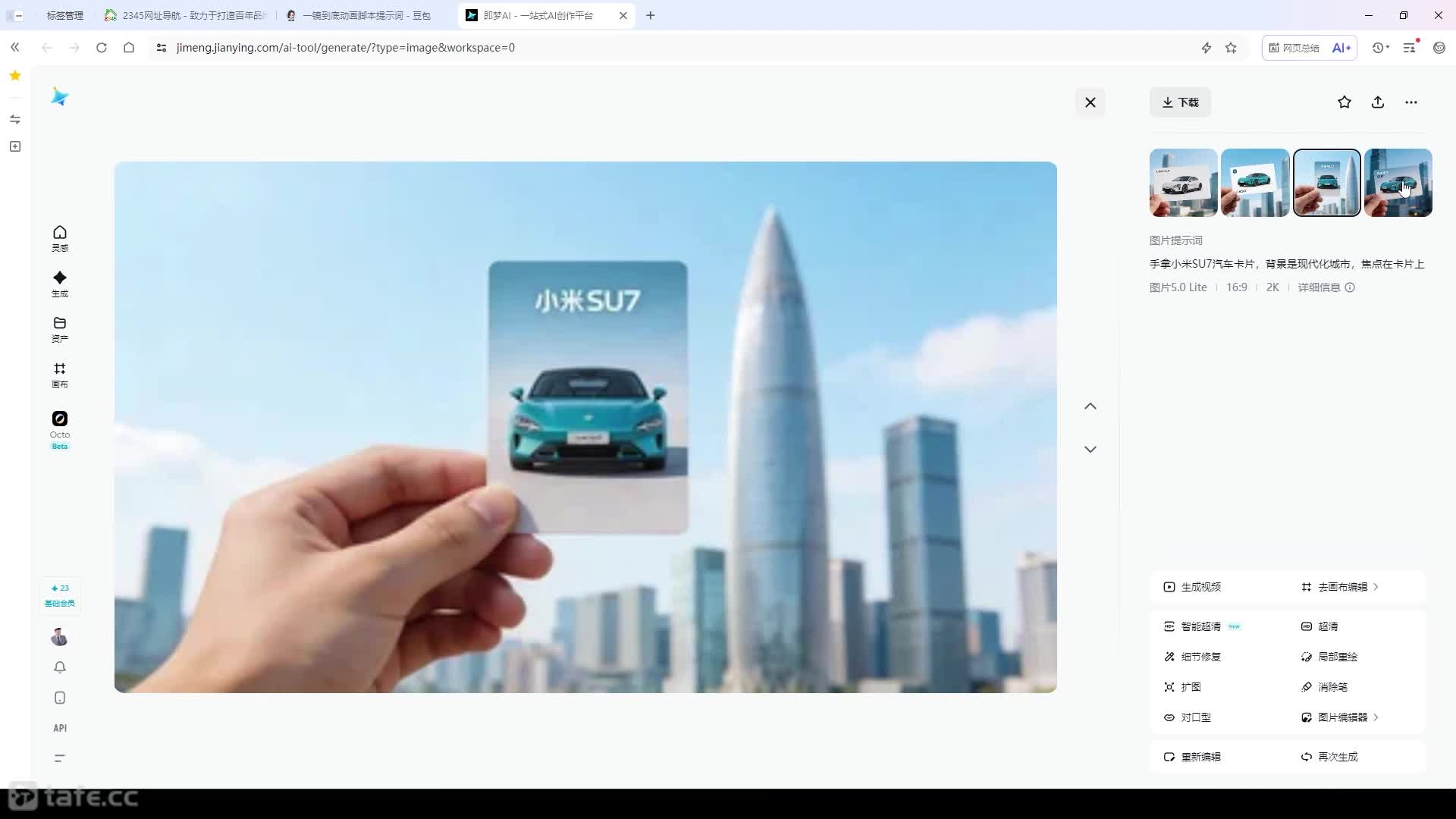Reload the page
Image resolution: width=1456 pixels, height=819 pixels.
[102, 48]
